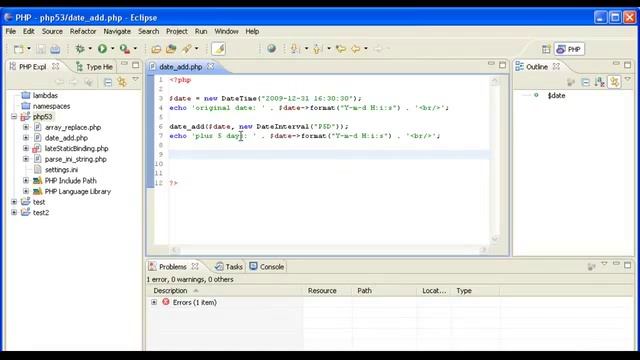
Task: Select the namespaces folder
Action: [51, 106]
